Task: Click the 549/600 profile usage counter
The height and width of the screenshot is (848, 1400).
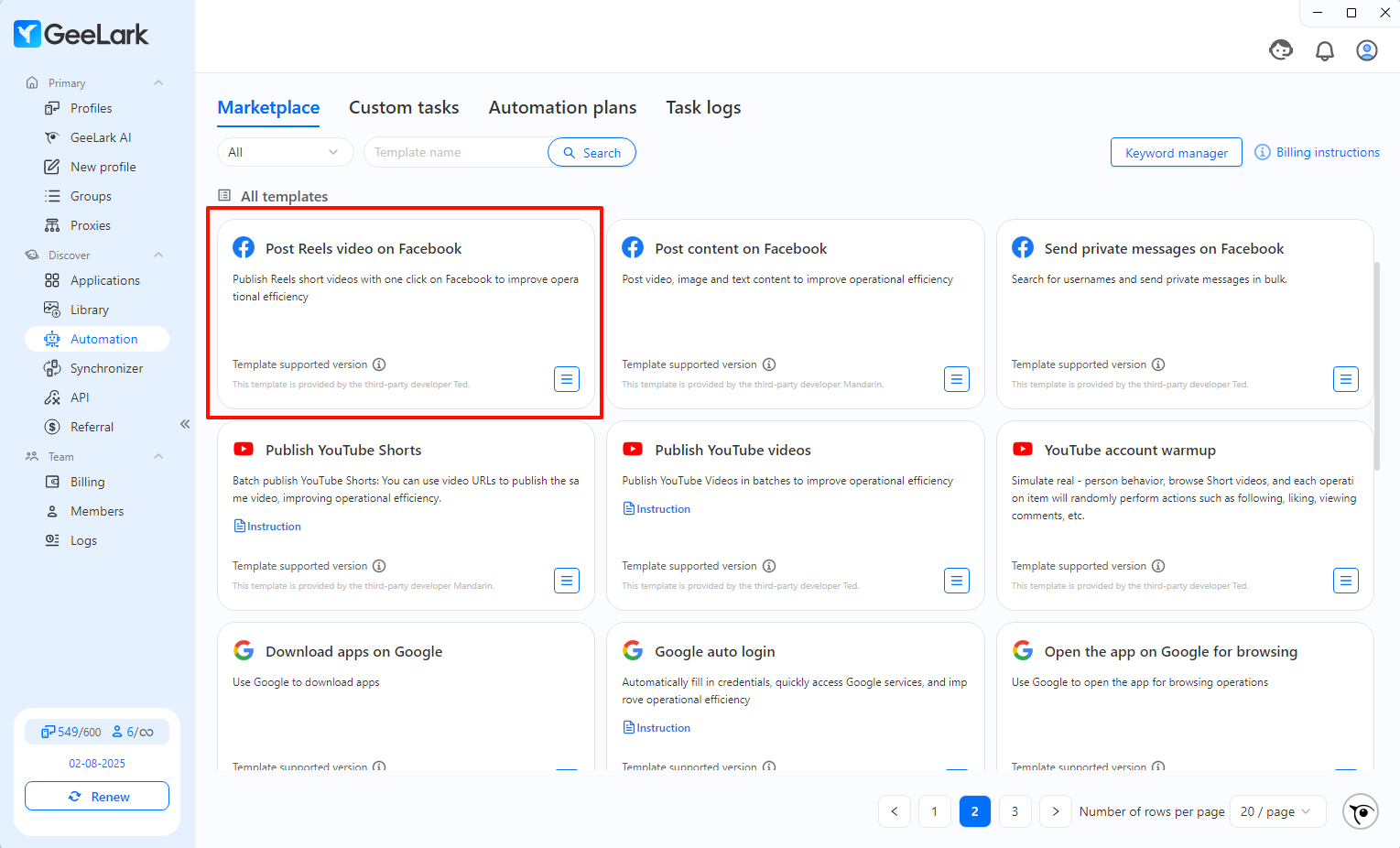Action: (71, 732)
